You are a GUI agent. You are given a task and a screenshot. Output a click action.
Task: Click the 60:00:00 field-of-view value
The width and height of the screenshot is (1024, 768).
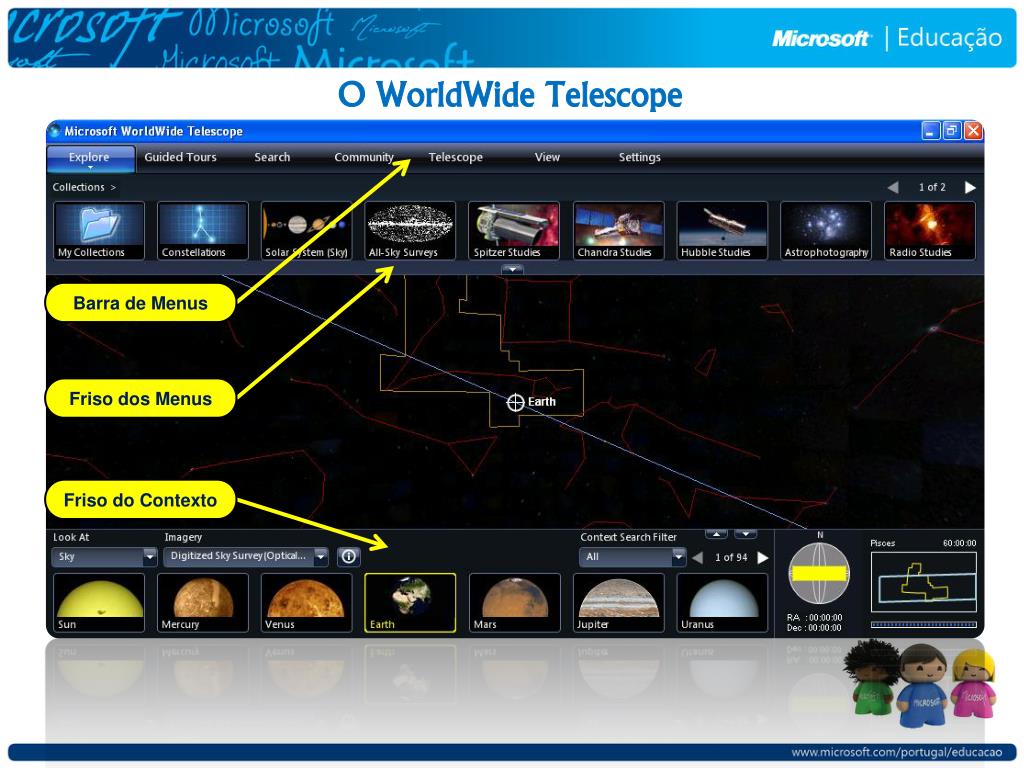[959, 543]
